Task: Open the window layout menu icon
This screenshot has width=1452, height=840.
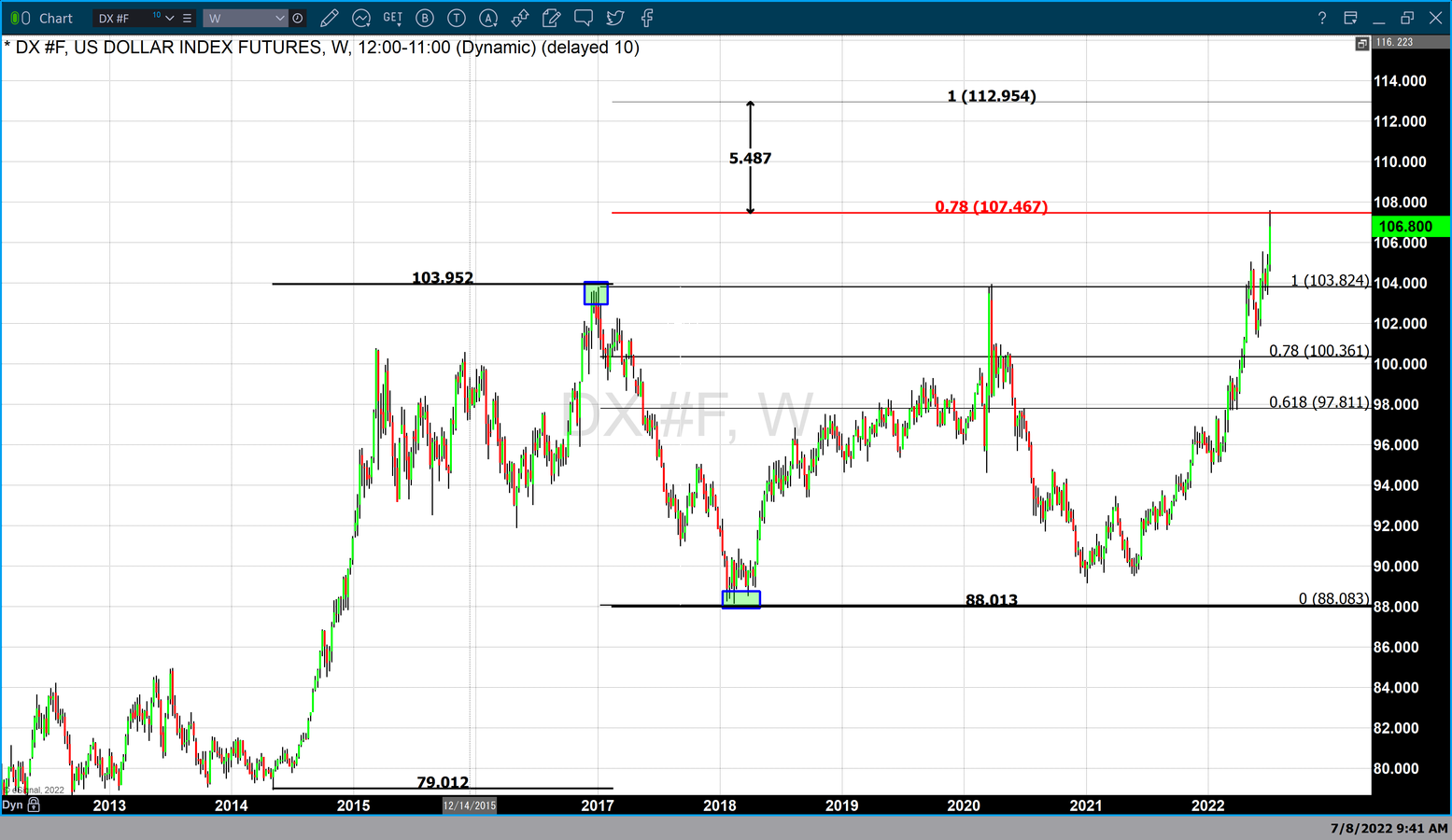Action: pos(1350,18)
